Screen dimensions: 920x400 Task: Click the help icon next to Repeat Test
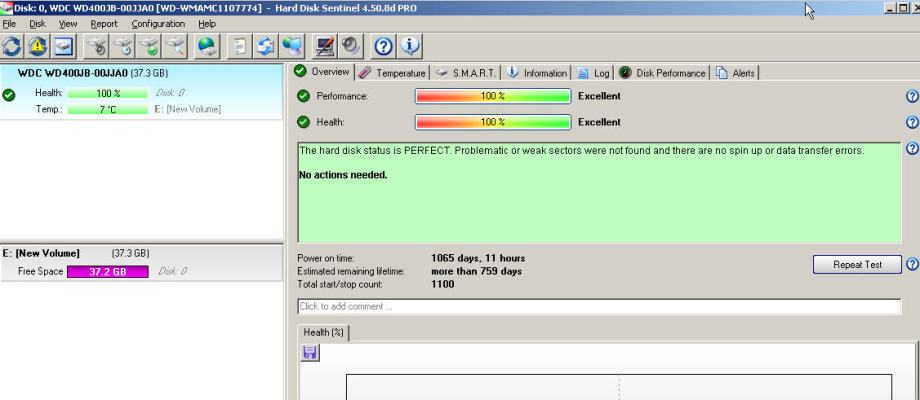point(912,264)
